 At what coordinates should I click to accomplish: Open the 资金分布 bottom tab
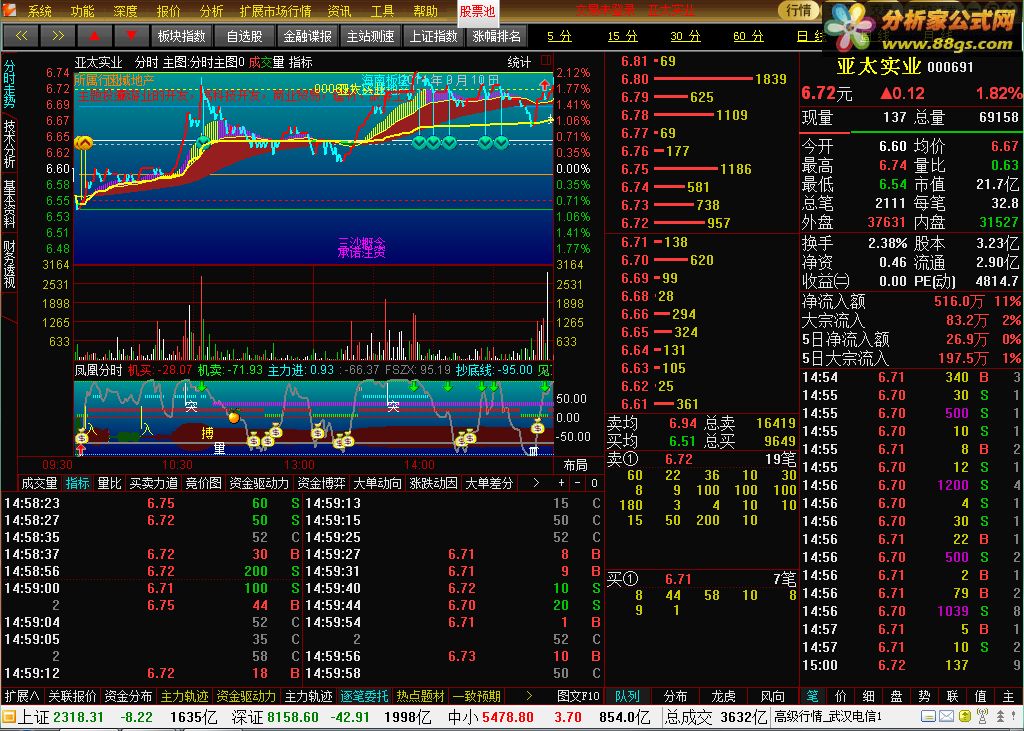point(128,696)
